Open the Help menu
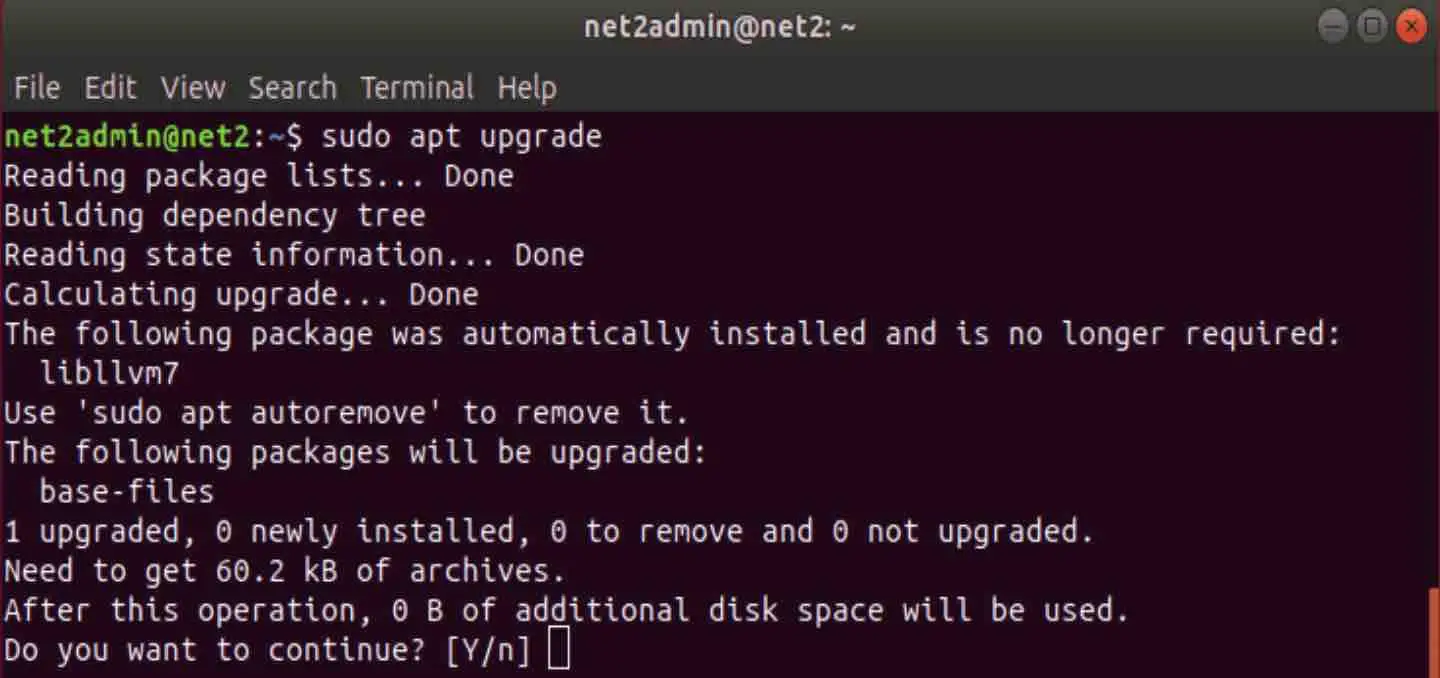 527,88
